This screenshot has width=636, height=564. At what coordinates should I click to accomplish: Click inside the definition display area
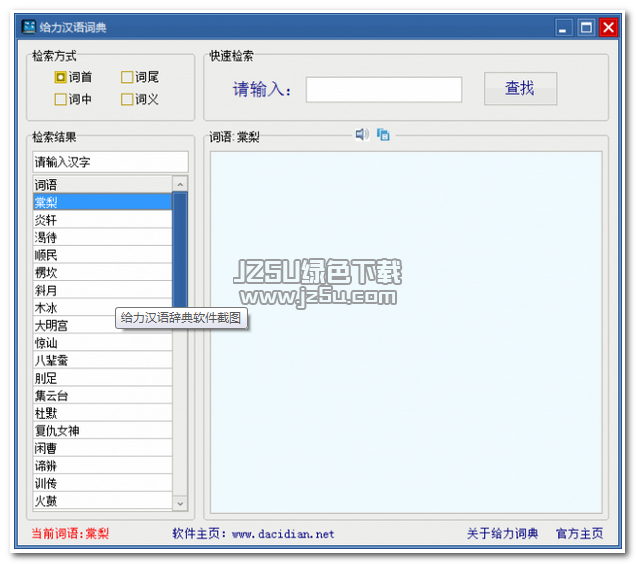(x=406, y=333)
